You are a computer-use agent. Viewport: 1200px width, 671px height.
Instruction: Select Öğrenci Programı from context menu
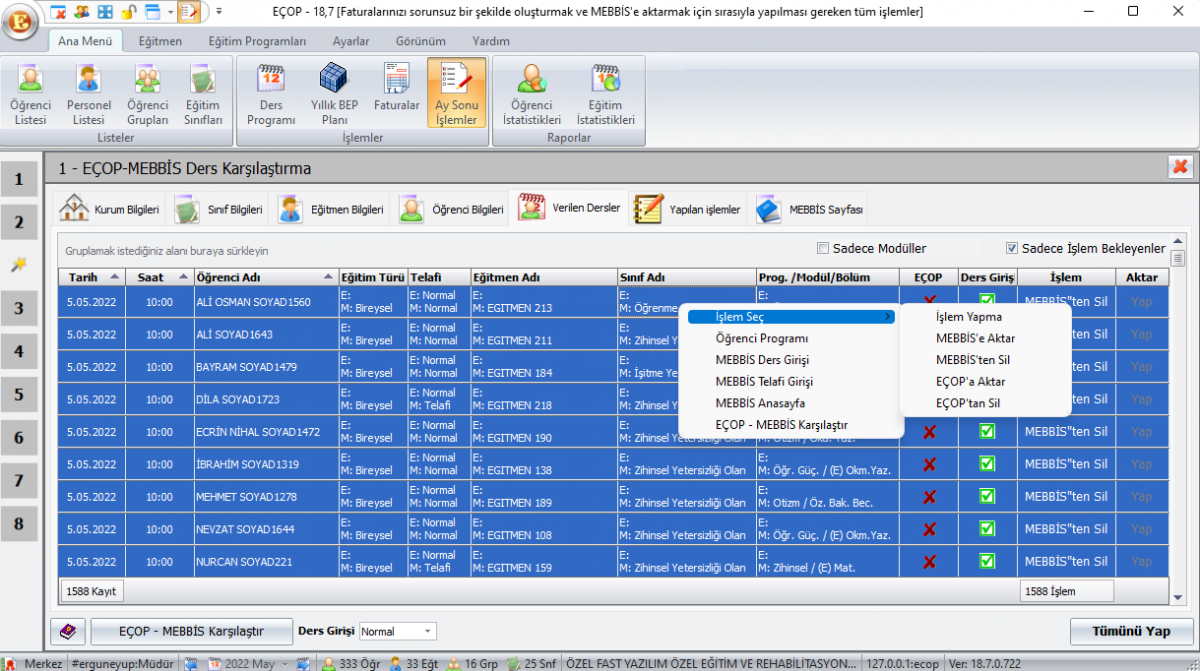tap(762, 338)
